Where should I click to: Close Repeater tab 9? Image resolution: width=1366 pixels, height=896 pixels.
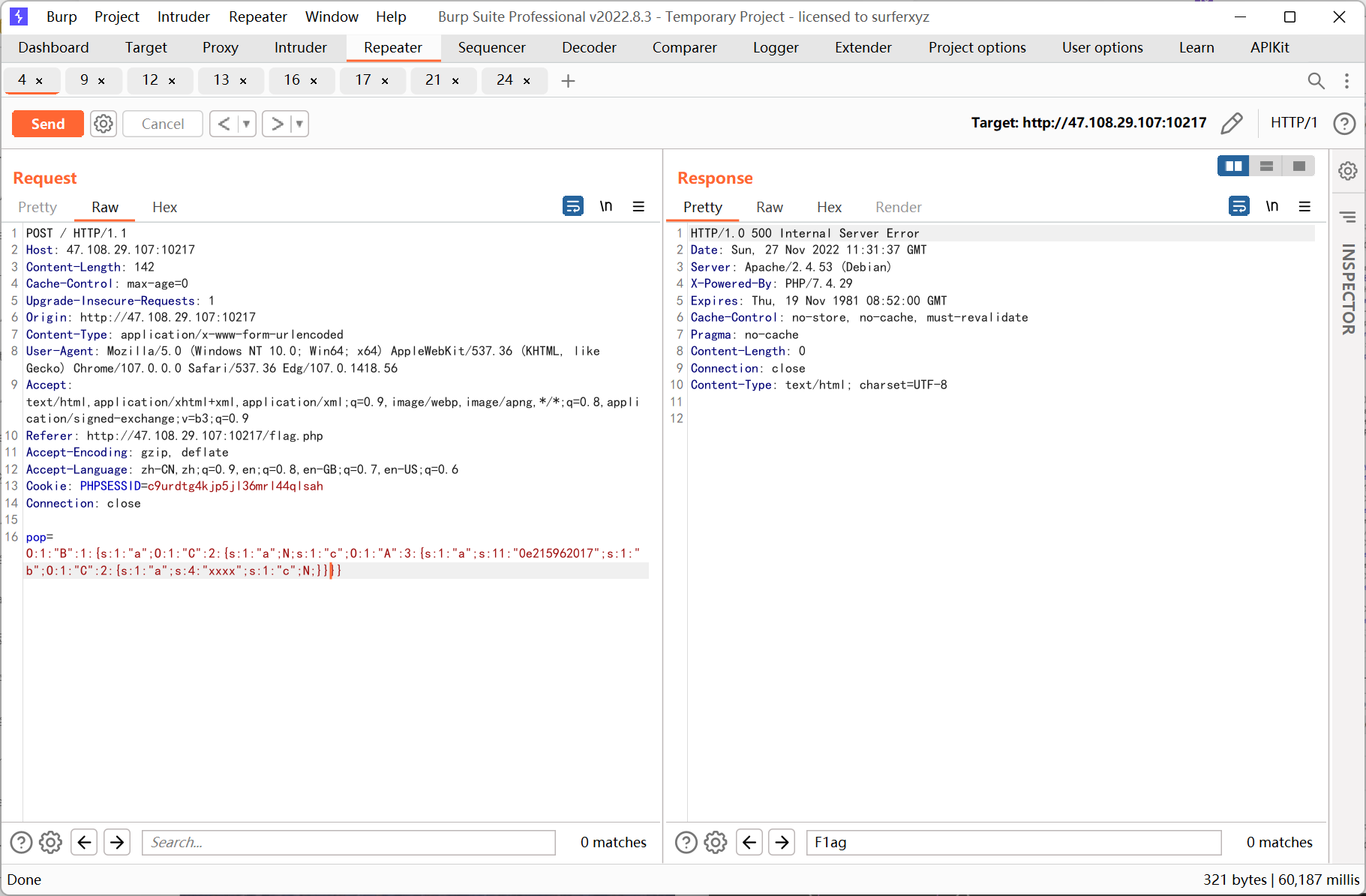(101, 80)
